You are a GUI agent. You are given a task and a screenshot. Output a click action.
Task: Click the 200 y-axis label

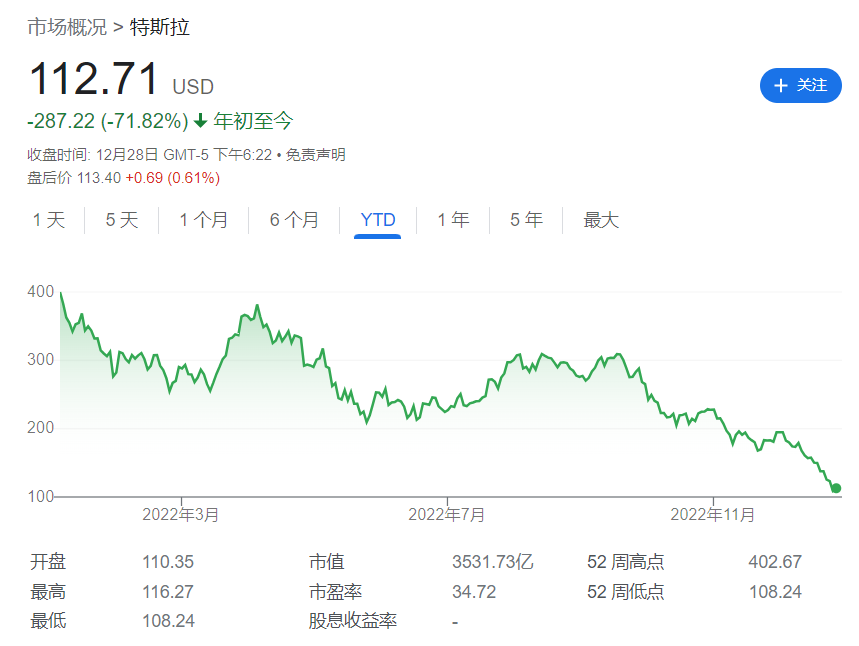point(41,427)
